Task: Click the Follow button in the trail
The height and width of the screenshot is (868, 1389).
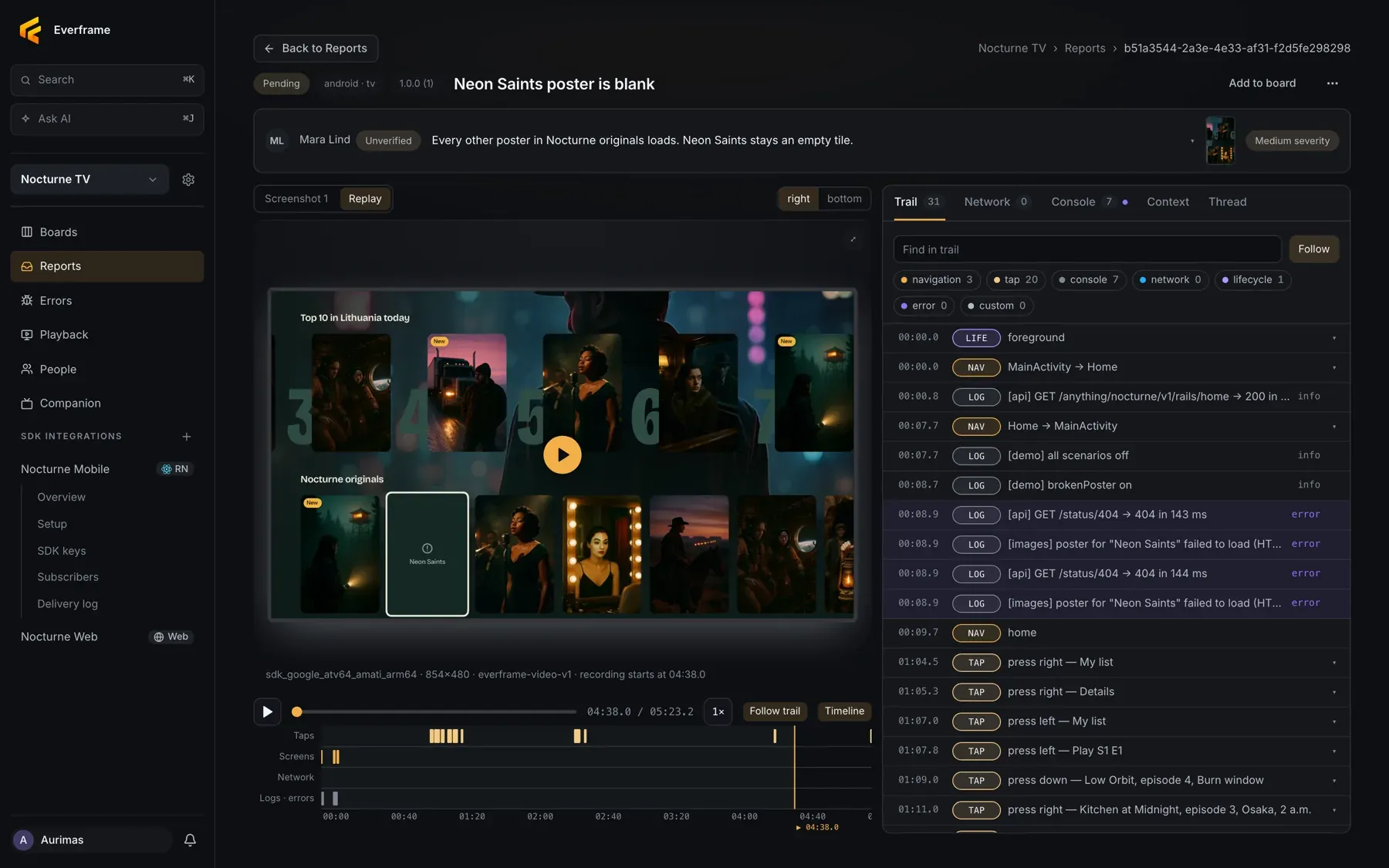Action: 1313,249
